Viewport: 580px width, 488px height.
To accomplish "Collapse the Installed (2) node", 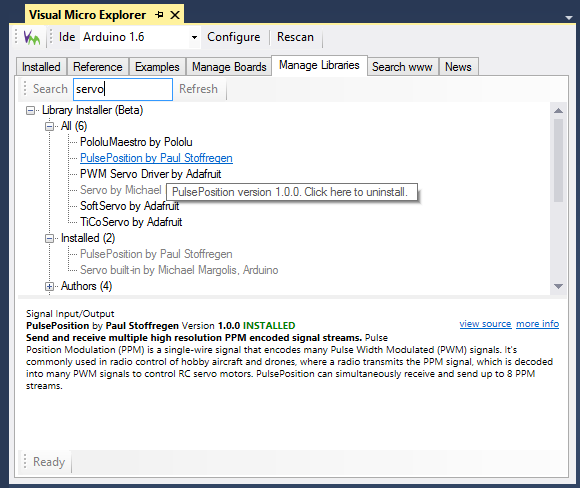I will tap(49, 239).
